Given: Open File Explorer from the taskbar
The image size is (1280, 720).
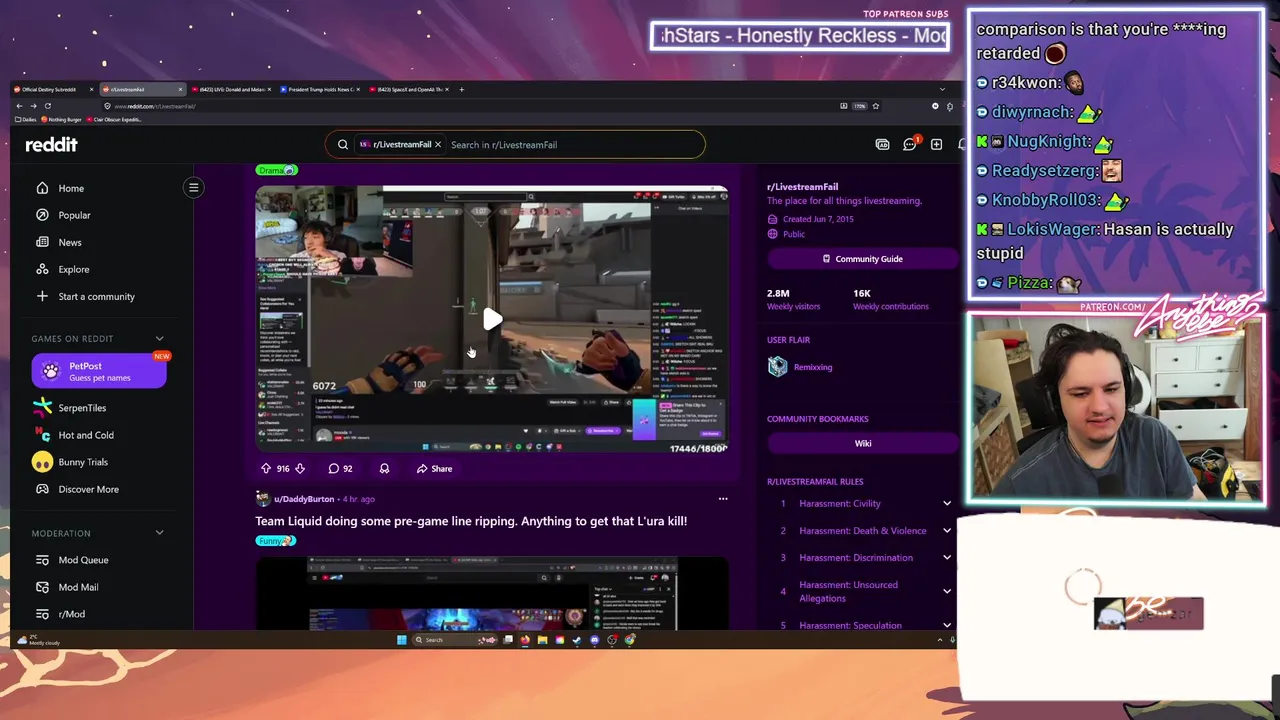Looking at the screenshot, I should (x=542, y=640).
